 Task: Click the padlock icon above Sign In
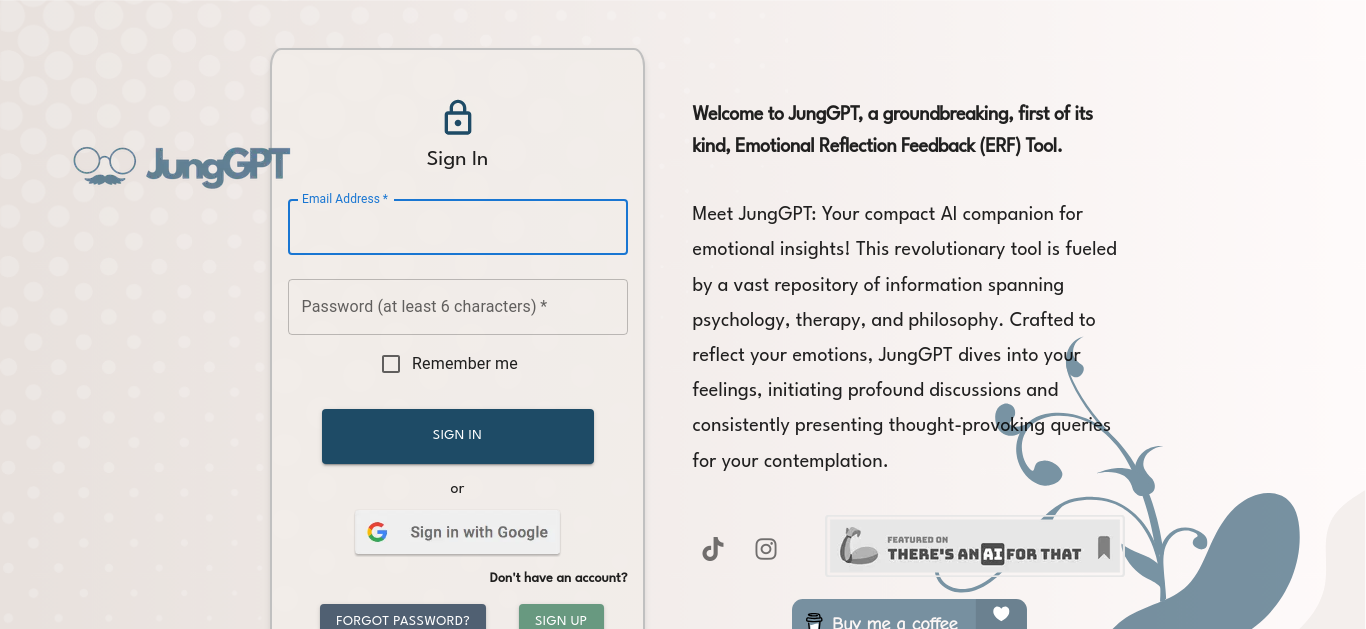(457, 118)
